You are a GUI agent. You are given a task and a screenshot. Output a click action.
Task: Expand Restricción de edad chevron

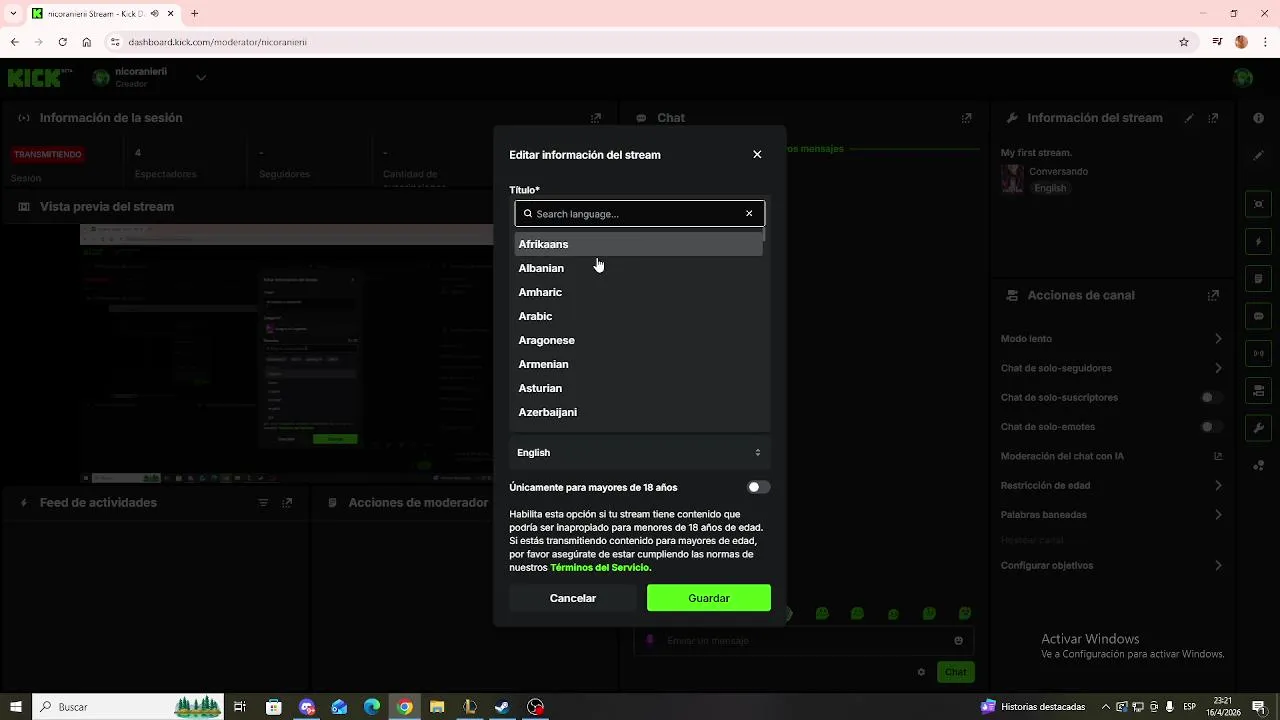(x=1218, y=486)
